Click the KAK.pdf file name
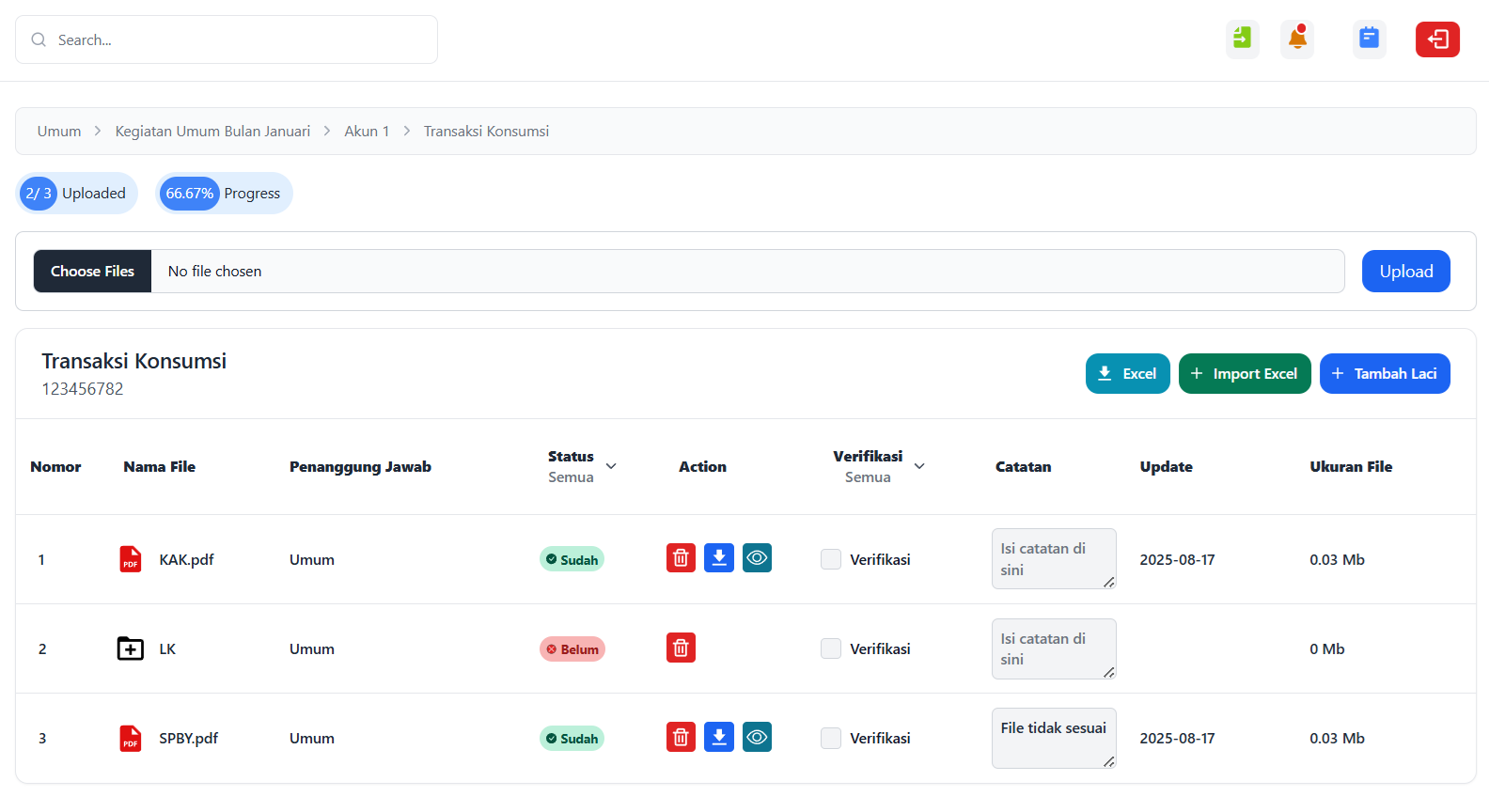Screen dimensions: 1489x812 [x=186, y=559]
